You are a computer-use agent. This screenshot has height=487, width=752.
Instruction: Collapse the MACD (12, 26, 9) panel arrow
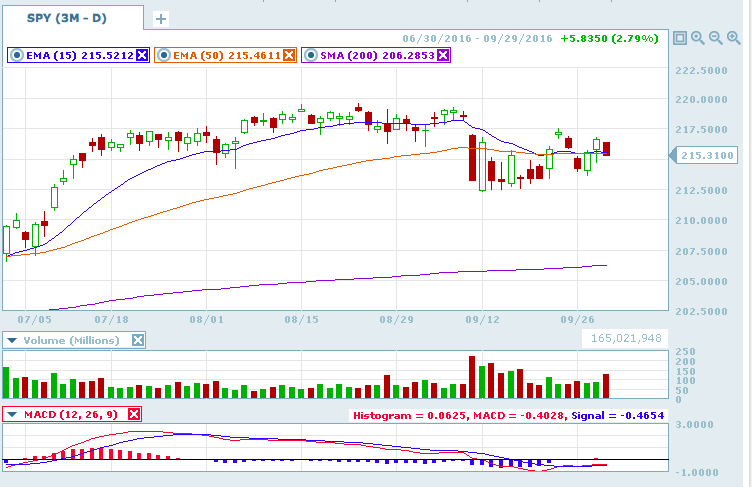[12, 414]
